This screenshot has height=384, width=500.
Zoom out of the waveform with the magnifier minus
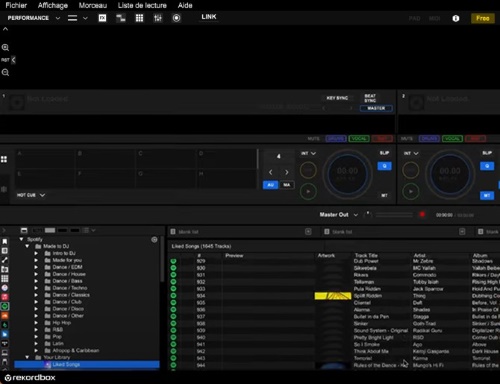pos(5,72)
